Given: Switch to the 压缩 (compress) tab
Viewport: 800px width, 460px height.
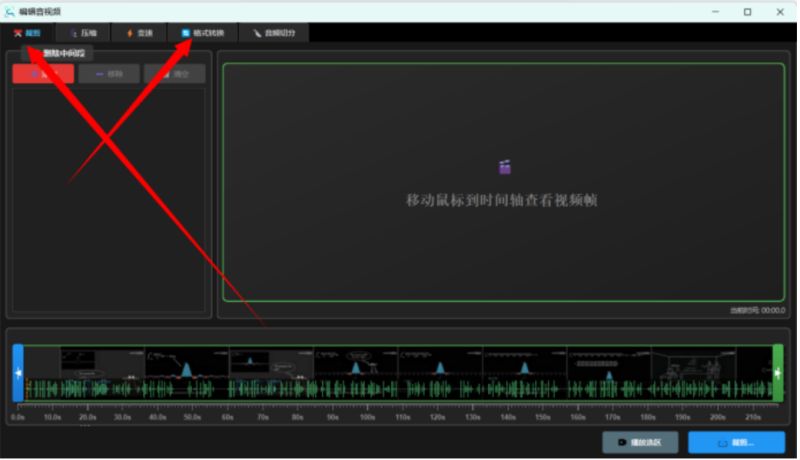Looking at the screenshot, I should (83, 33).
